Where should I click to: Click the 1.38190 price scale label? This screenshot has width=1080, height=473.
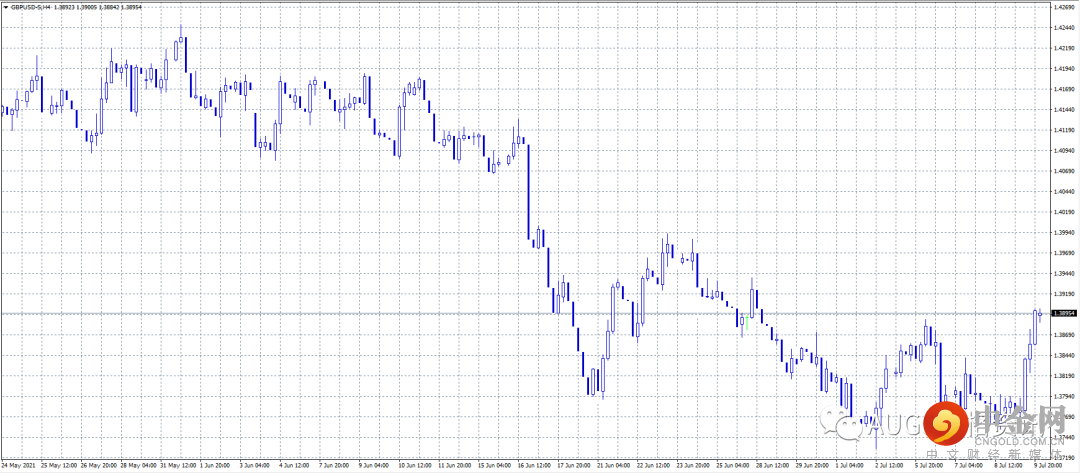pyautogui.click(x=1063, y=376)
